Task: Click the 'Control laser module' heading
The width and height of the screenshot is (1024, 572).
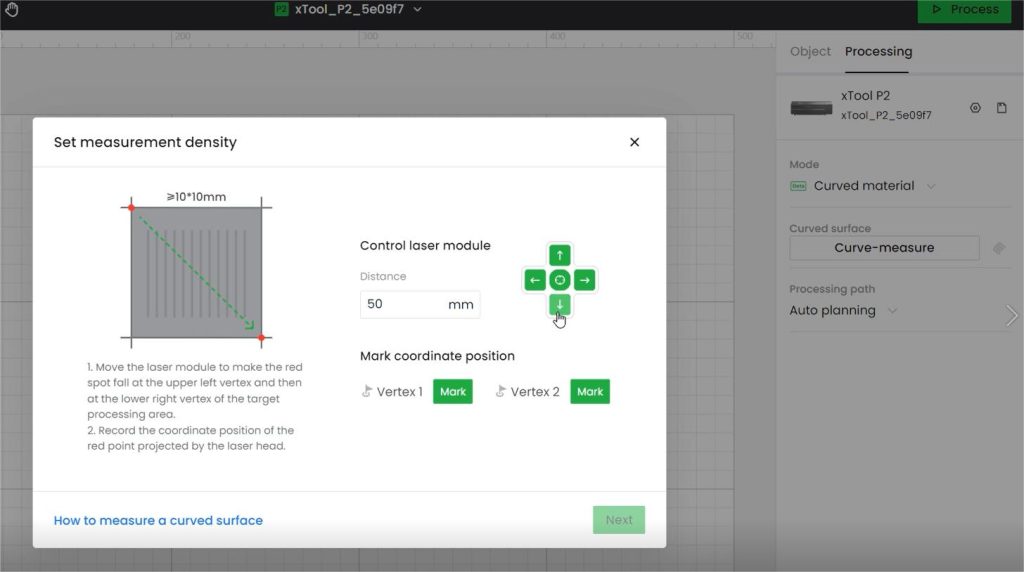Action: click(425, 246)
